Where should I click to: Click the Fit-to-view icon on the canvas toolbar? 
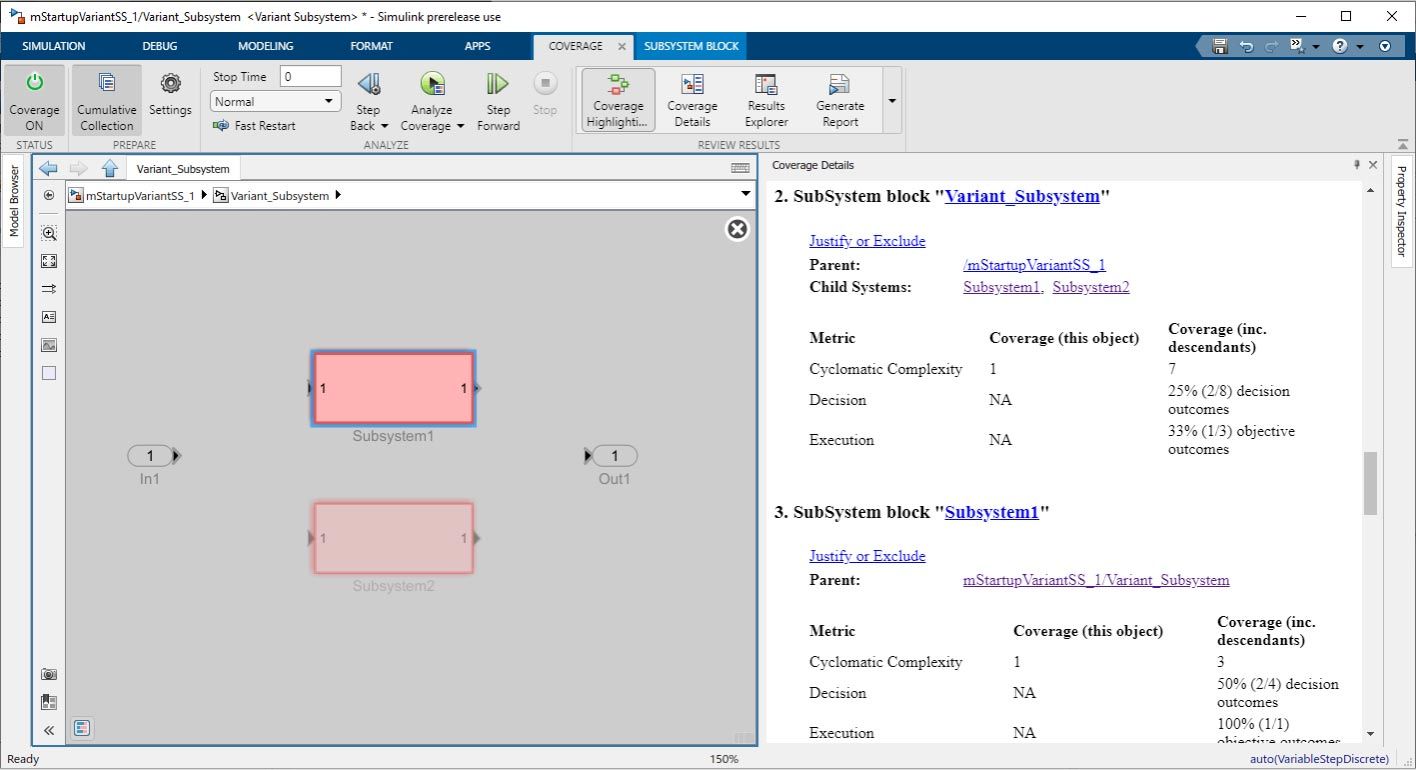[48, 261]
